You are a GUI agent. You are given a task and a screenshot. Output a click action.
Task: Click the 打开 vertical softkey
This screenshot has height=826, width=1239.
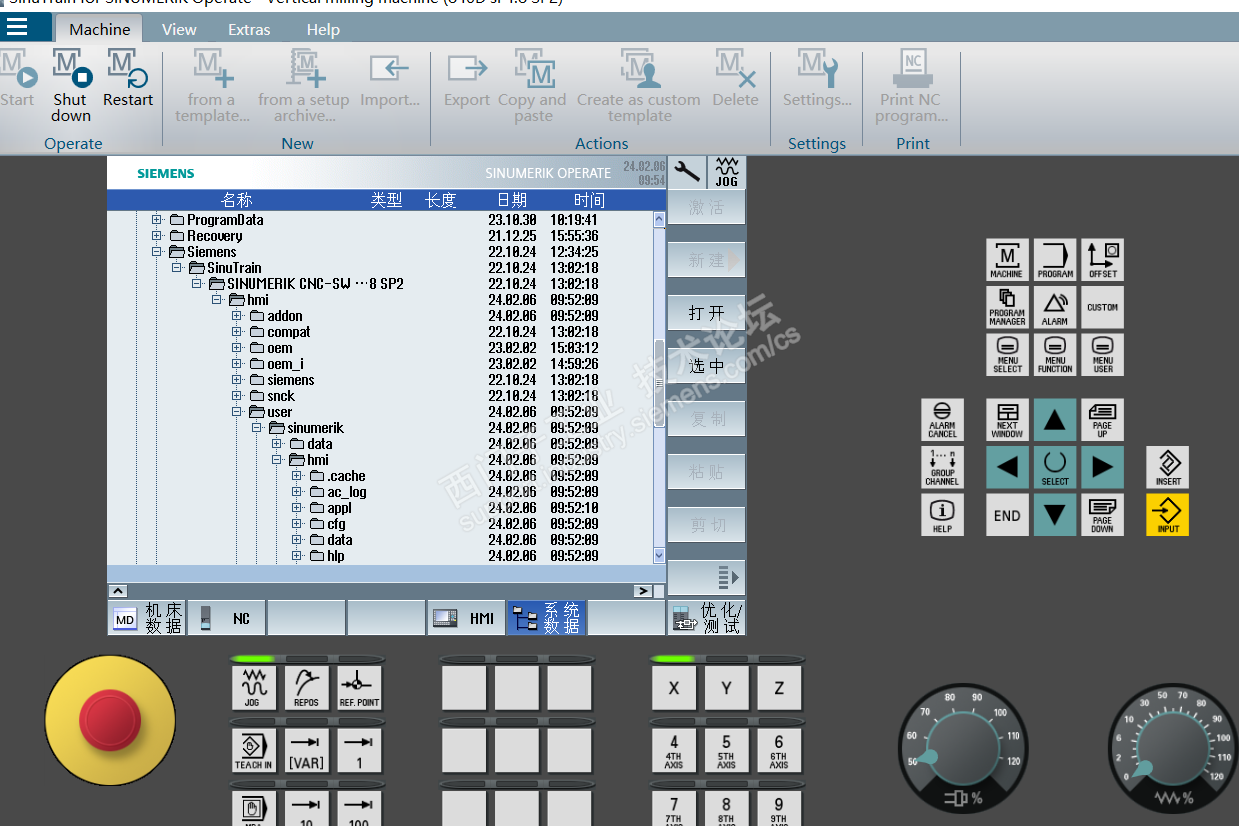pos(706,313)
